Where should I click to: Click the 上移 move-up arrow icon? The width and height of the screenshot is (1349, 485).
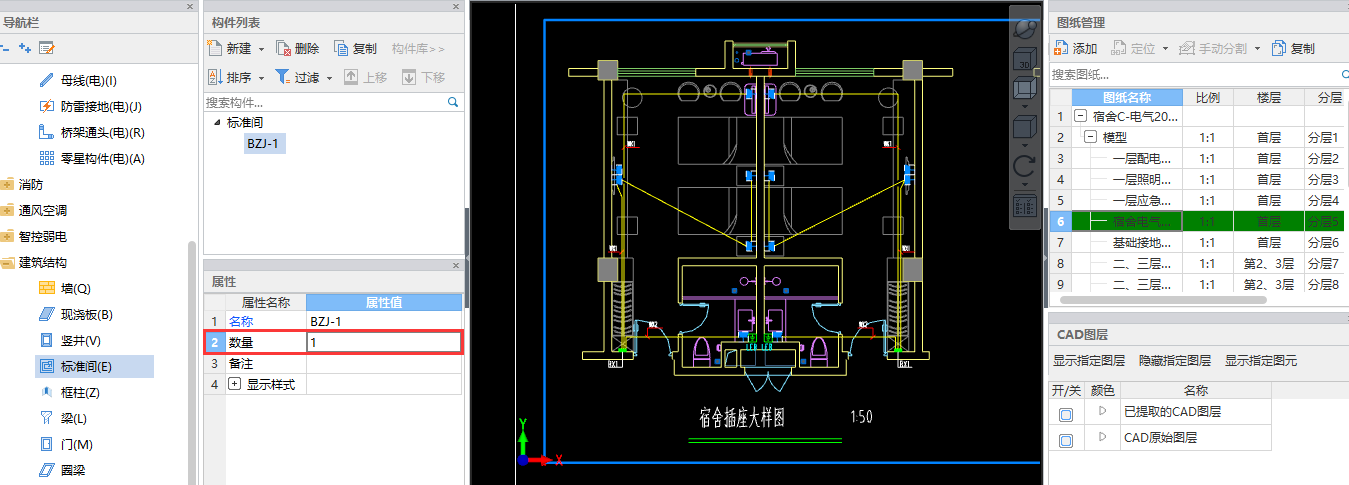tap(351, 77)
